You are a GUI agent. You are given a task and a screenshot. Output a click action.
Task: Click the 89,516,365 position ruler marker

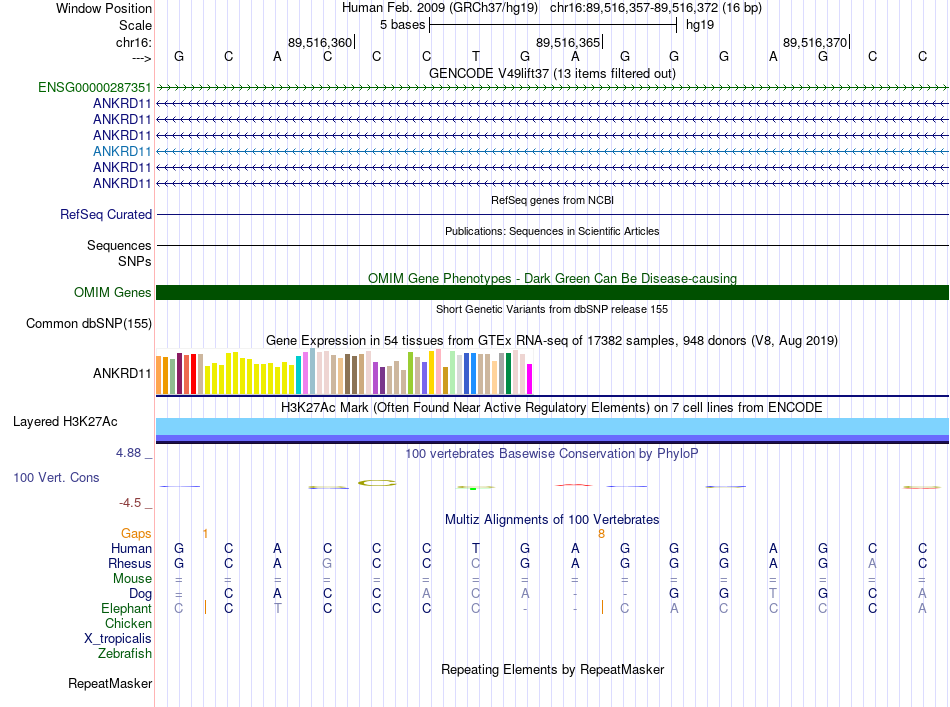click(568, 42)
